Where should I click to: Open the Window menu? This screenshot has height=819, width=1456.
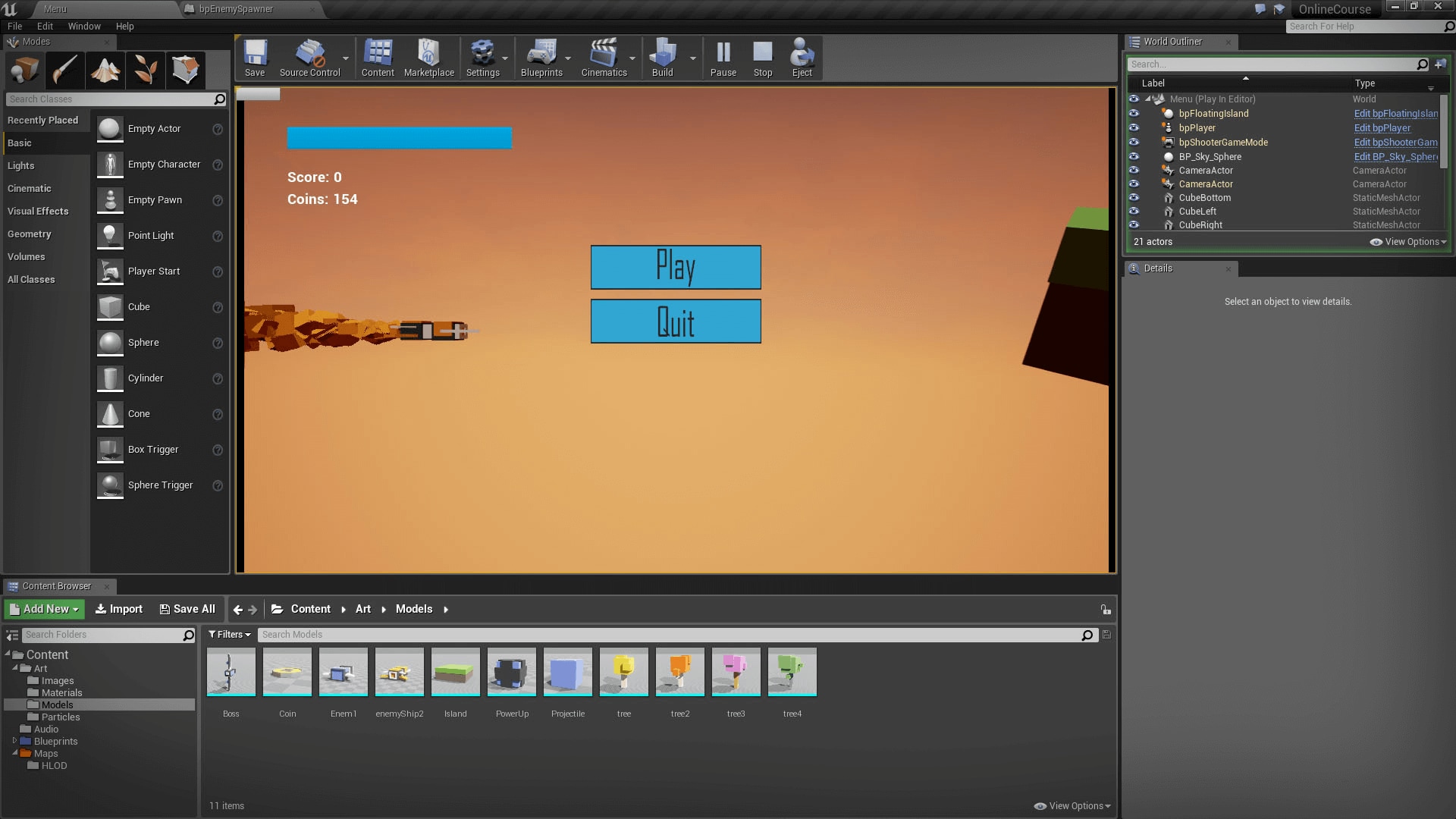pos(84,26)
